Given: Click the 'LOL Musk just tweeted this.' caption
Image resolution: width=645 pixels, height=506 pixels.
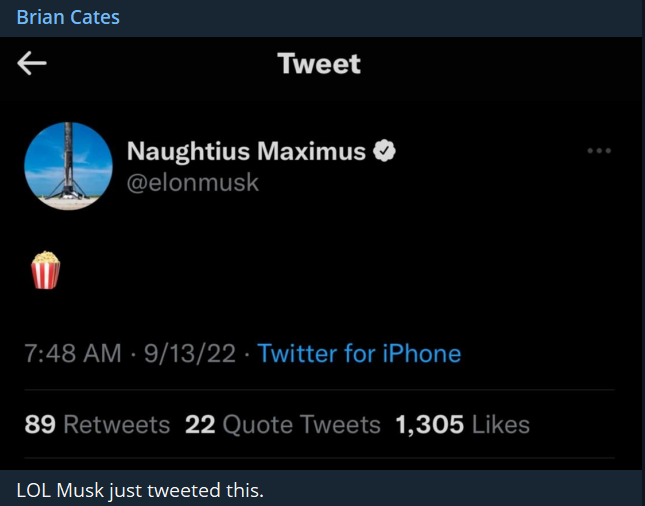Looking at the screenshot, I should pyautogui.click(x=140, y=490).
